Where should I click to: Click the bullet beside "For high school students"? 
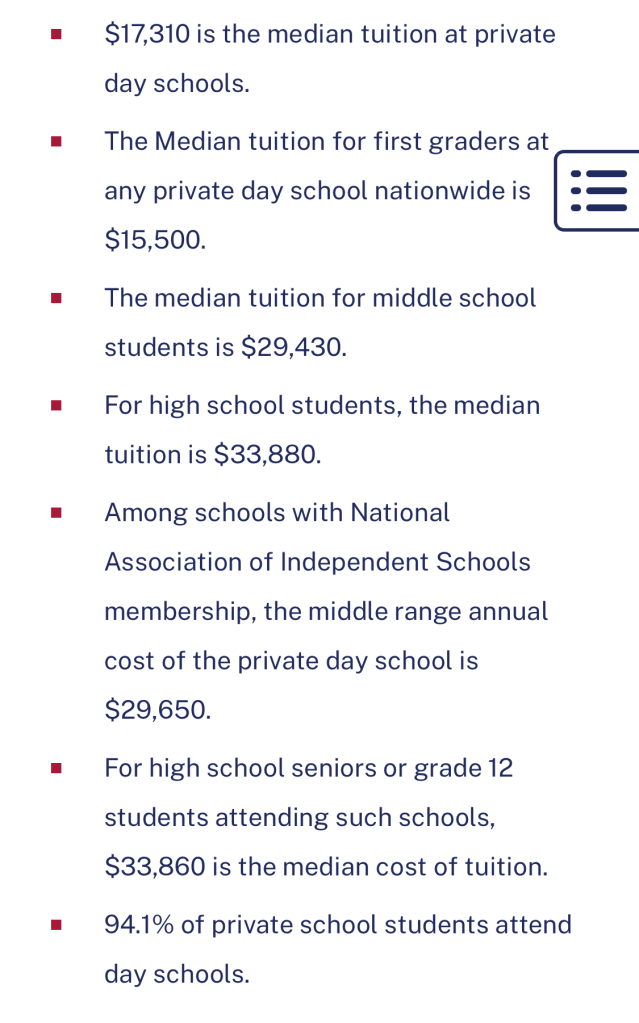[57, 406]
